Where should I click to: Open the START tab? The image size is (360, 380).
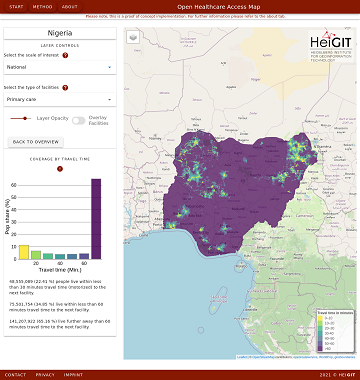pos(16,7)
